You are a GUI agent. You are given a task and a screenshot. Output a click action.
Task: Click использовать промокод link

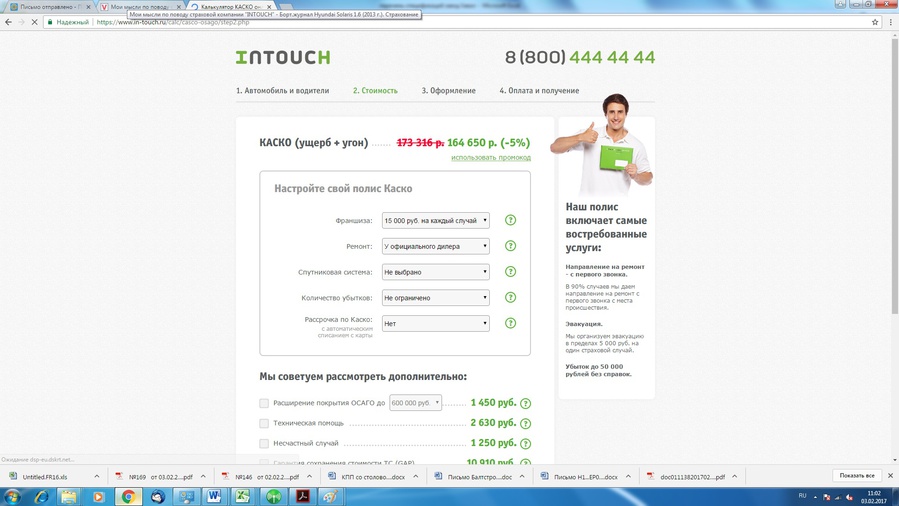(x=491, y=158)
